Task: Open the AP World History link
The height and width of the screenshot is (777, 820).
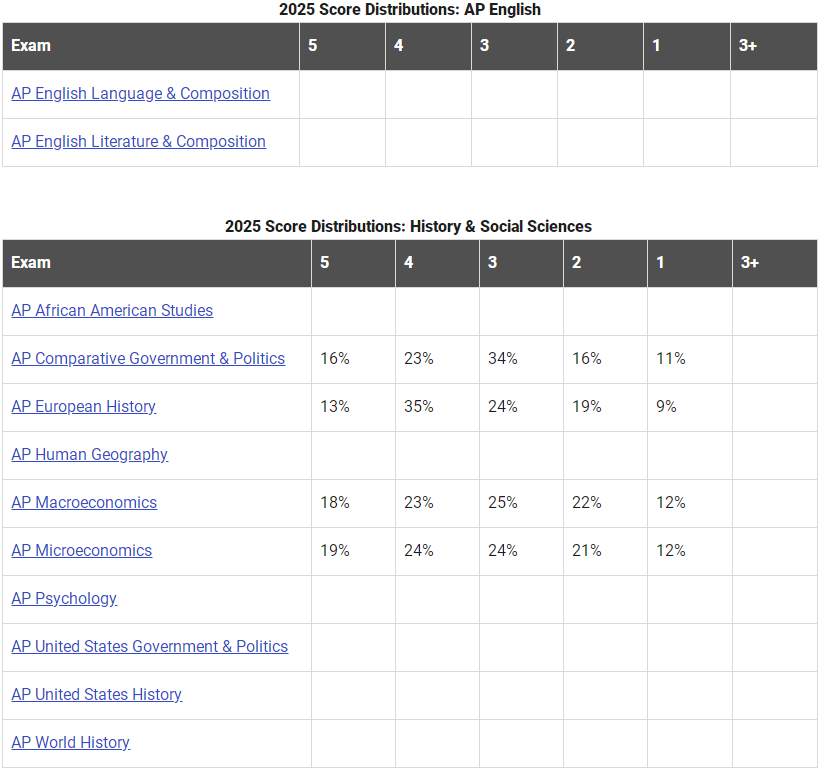Action: [x=71, y=743]
